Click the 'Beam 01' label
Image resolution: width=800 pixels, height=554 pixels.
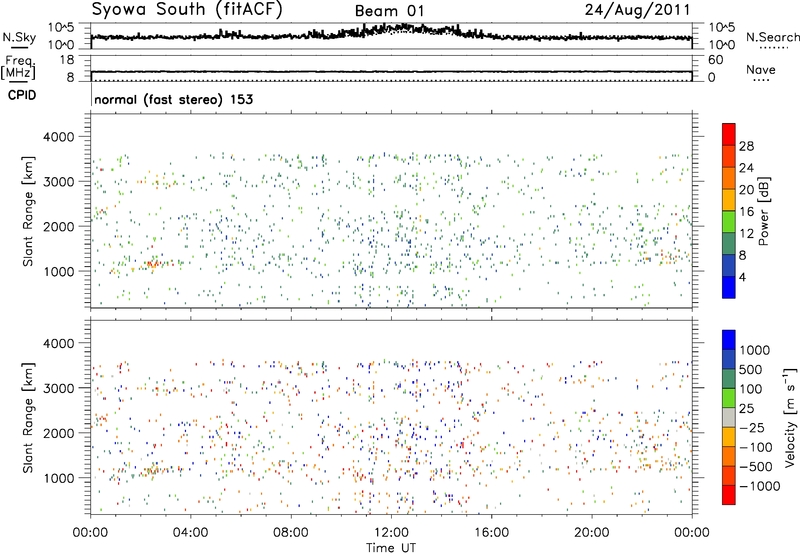[x=389, y=11]
